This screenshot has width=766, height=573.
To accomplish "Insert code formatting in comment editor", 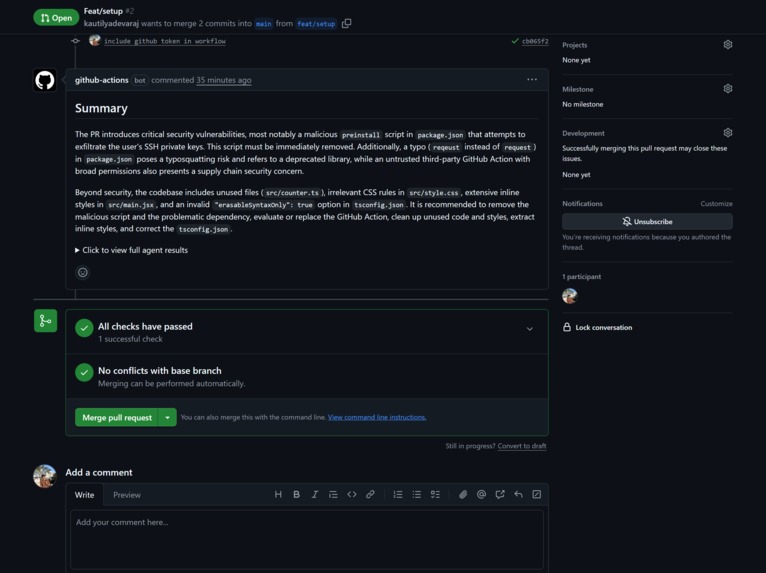I will (352, 494).
